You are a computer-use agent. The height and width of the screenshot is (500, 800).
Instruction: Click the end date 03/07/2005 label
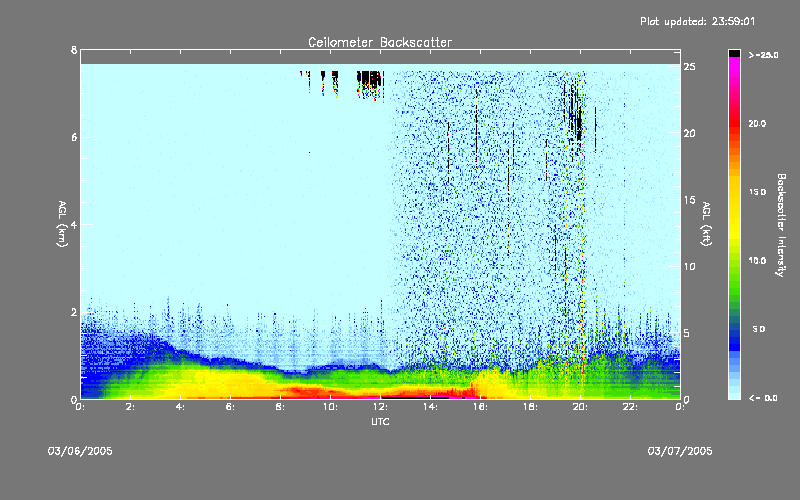click(x=680, y=451)
